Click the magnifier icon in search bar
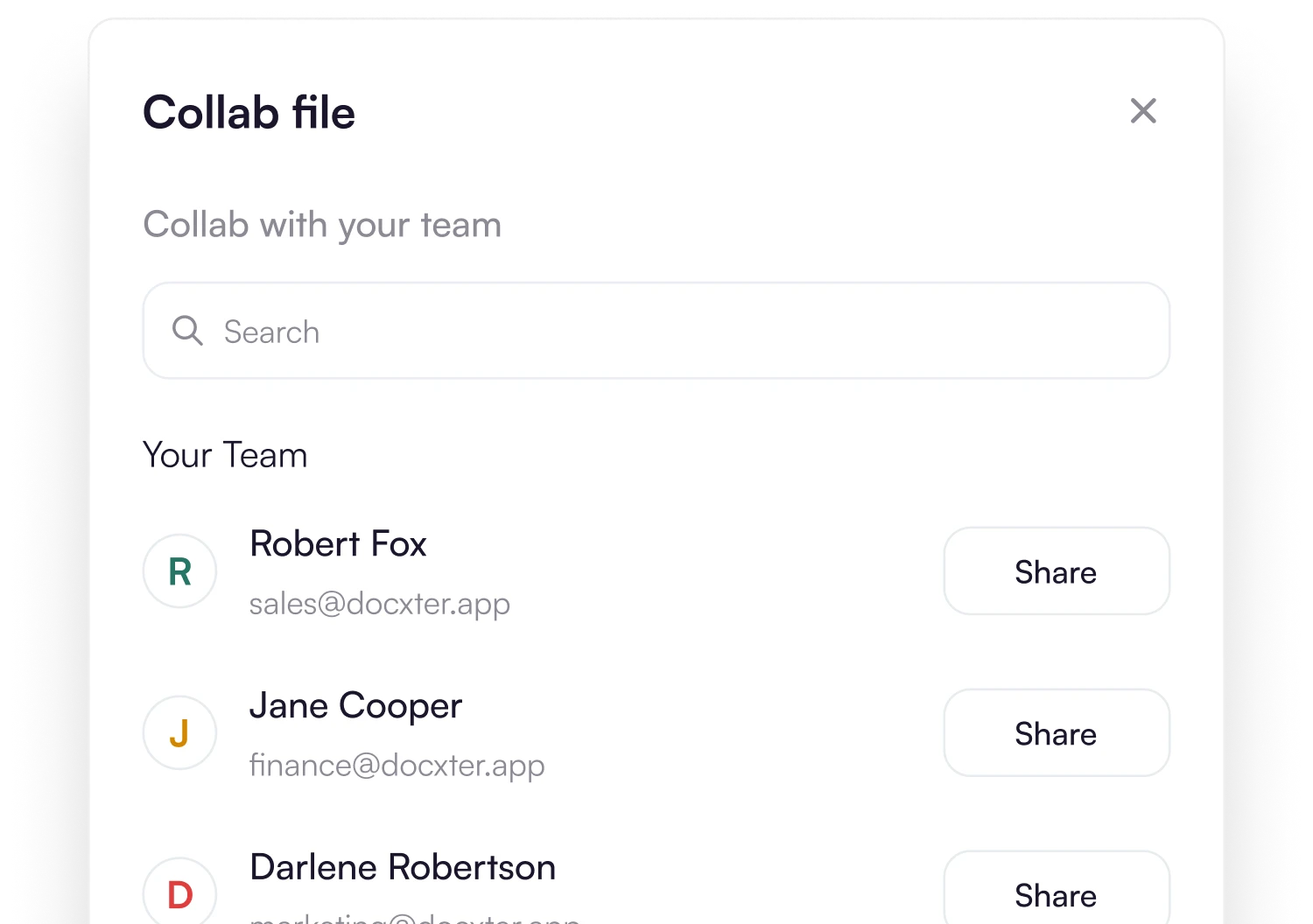Image resolution: width=1313 pixels, height=924 pixels. tap(187, 331)
